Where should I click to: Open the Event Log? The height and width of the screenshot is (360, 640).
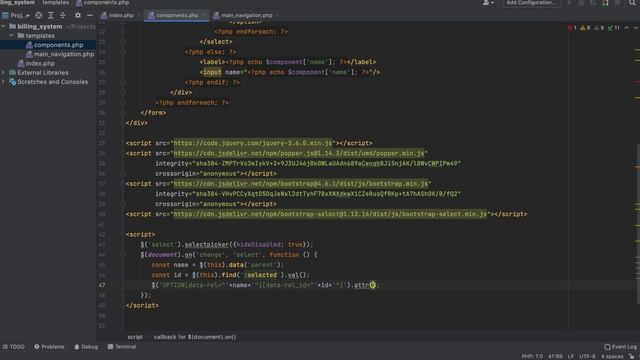coord(620,347)
